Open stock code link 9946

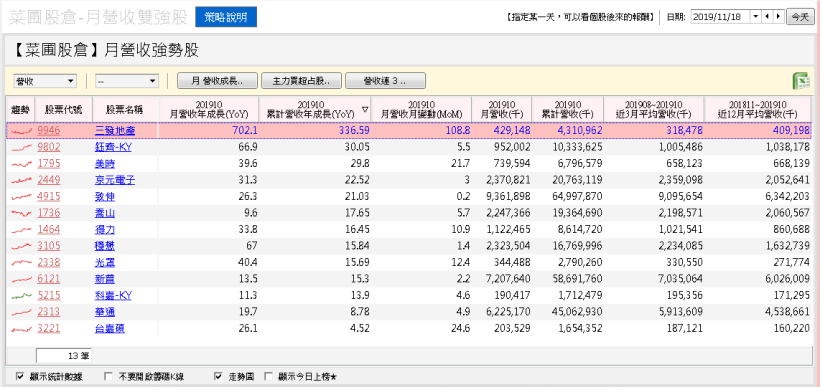tap(49, 131)
